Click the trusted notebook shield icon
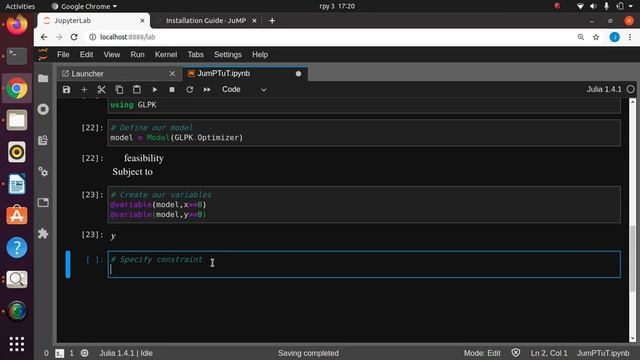 tap(516, 353)
